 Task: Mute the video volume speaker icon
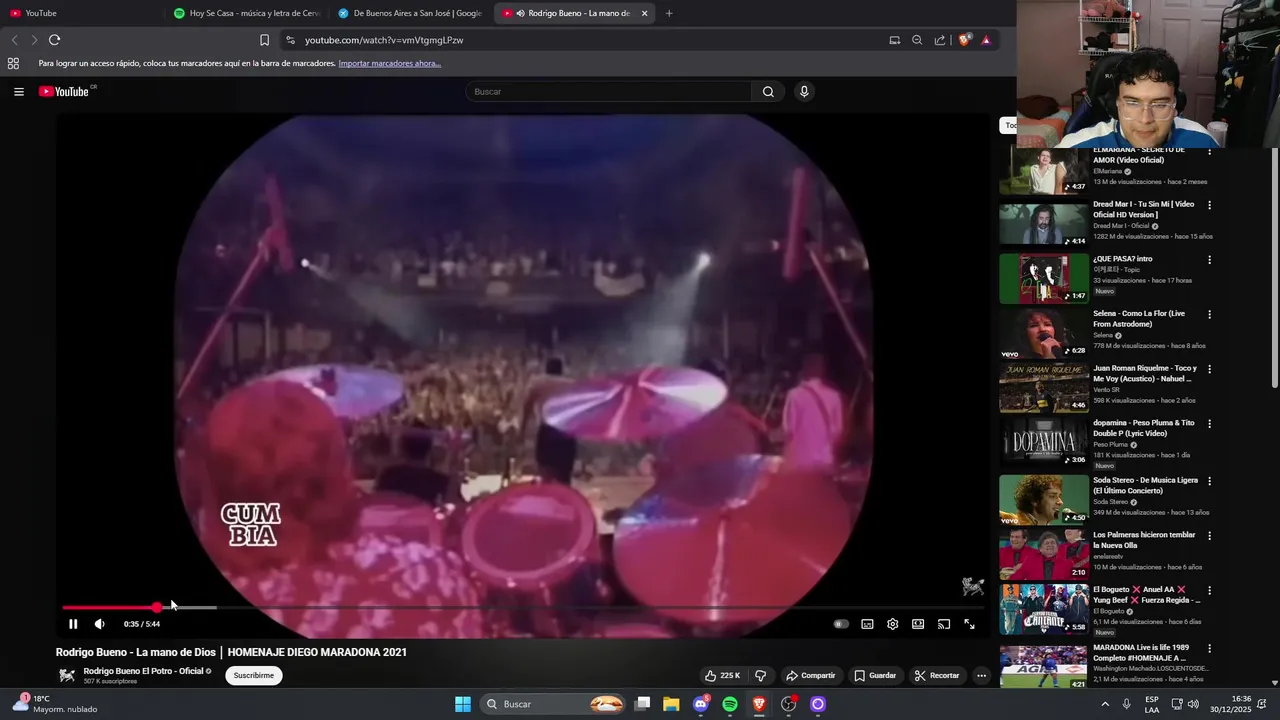tap(100, 624)
